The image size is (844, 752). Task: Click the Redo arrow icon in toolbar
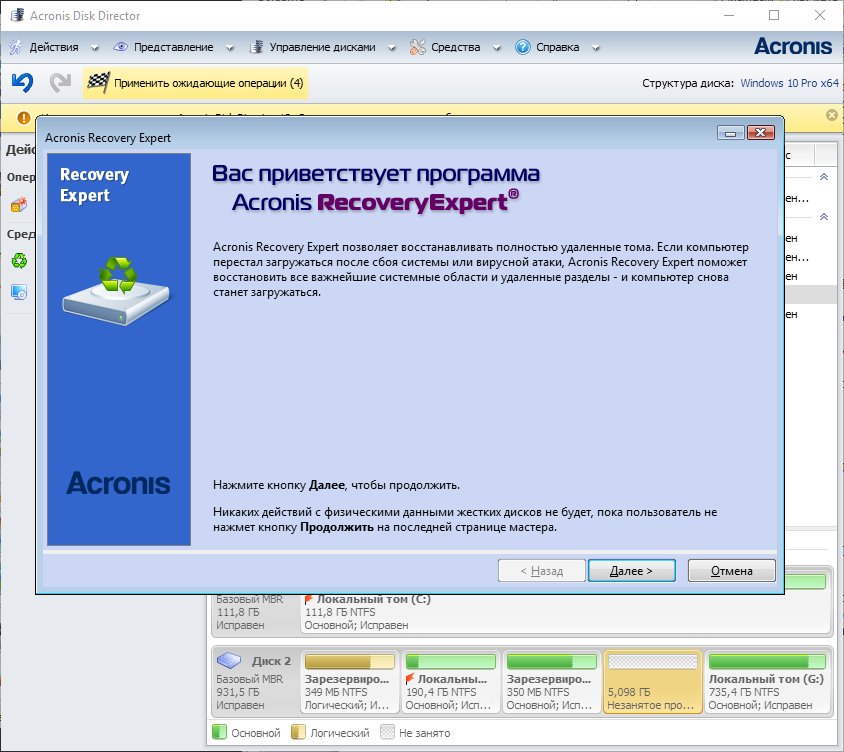point(61,83)
